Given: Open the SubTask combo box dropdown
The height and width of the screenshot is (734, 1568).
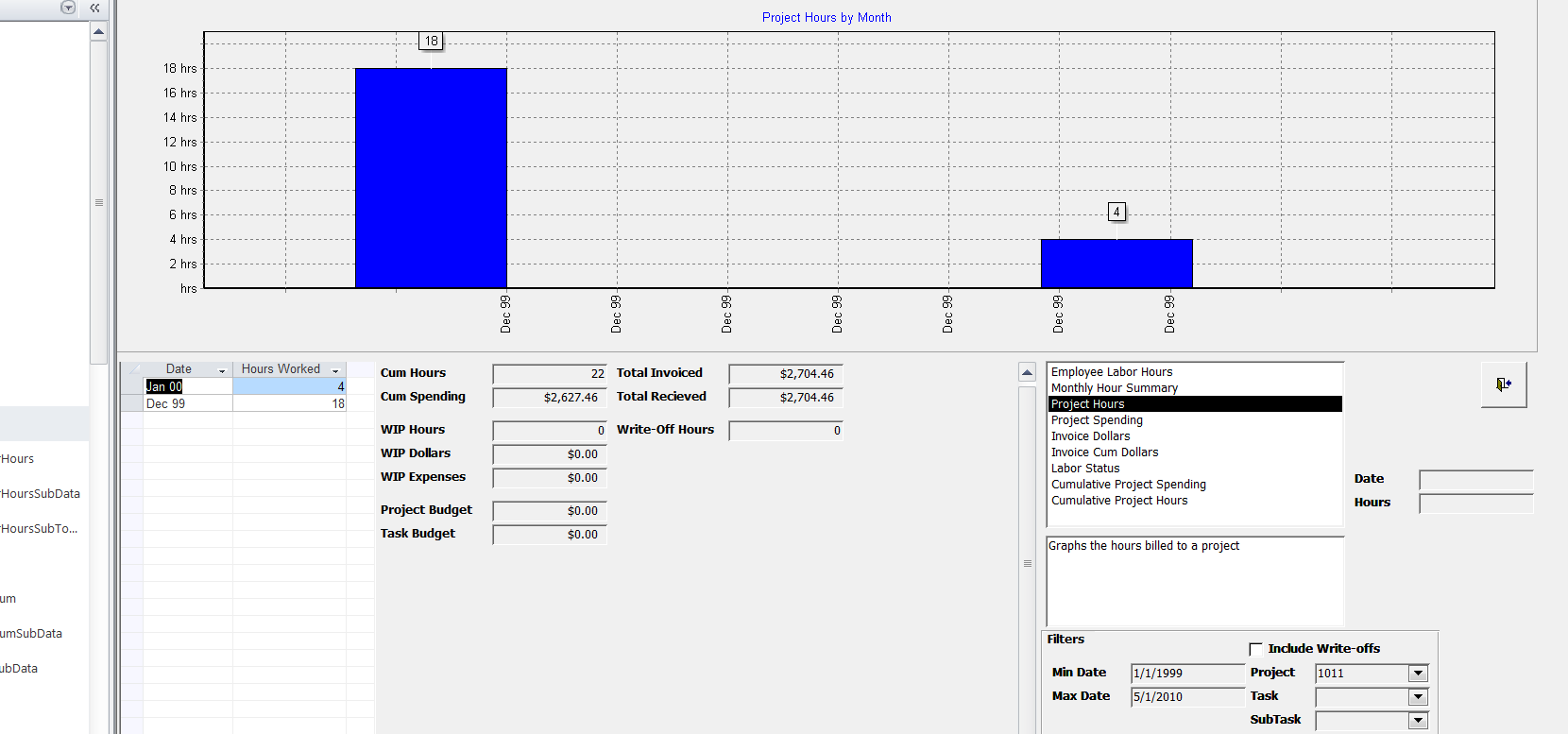Looking at the screenshot, I should (x=1418, y=721).
